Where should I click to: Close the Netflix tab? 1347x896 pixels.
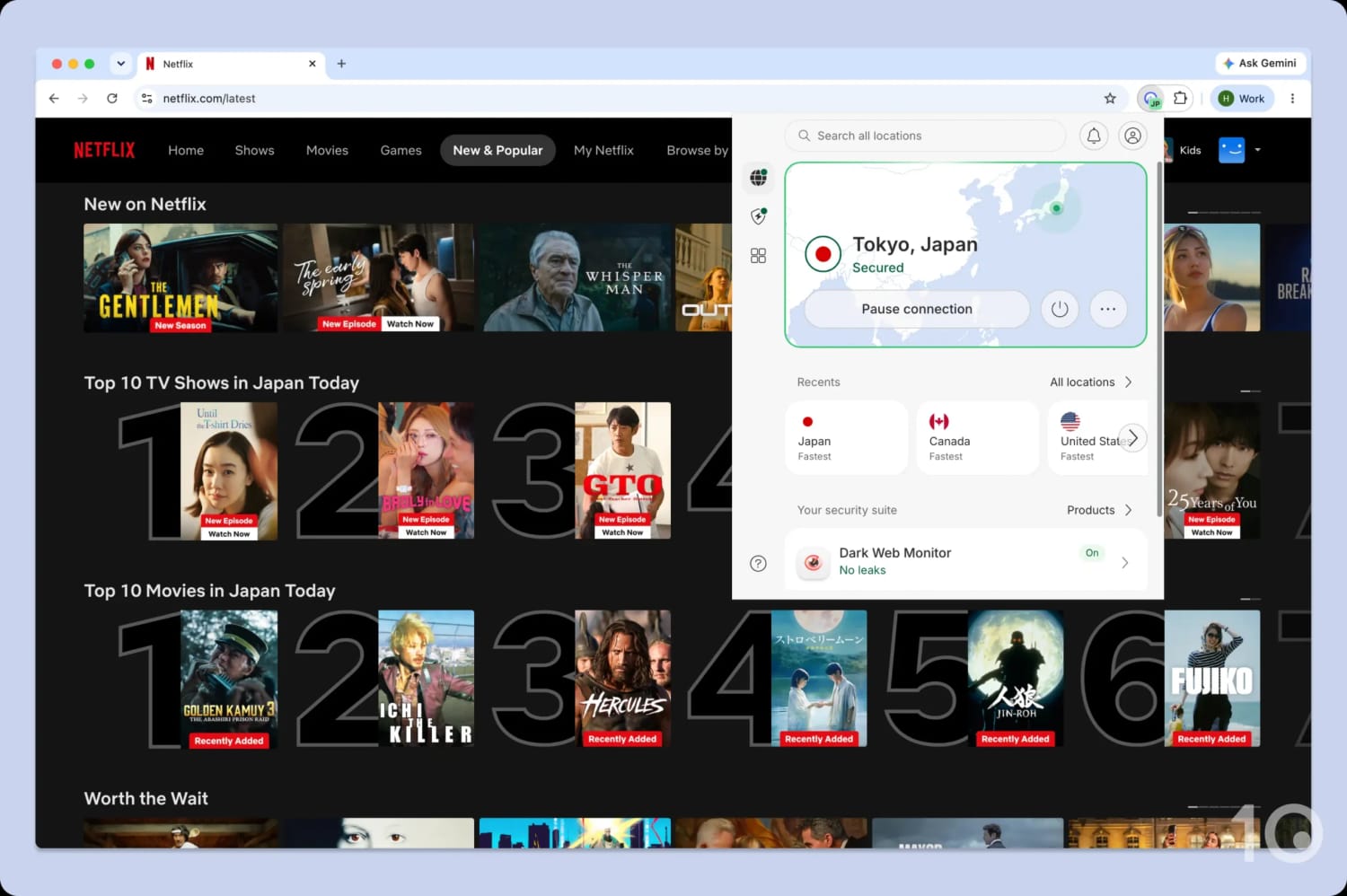(313, 64)
